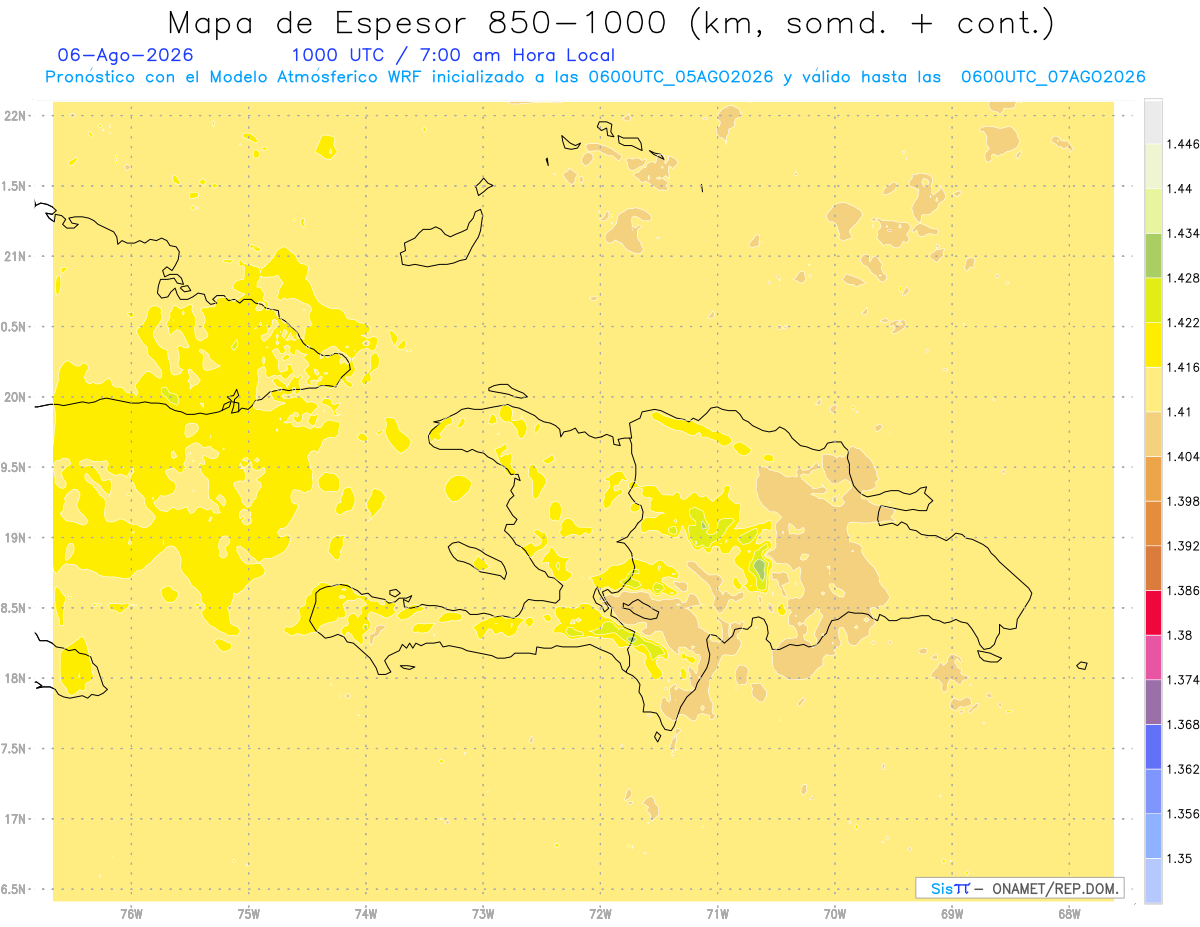Viewport: 1200px width, 927px height.
Task: Select the green swatch between 1.428 and 1.434
Action: coord(1153,256)
